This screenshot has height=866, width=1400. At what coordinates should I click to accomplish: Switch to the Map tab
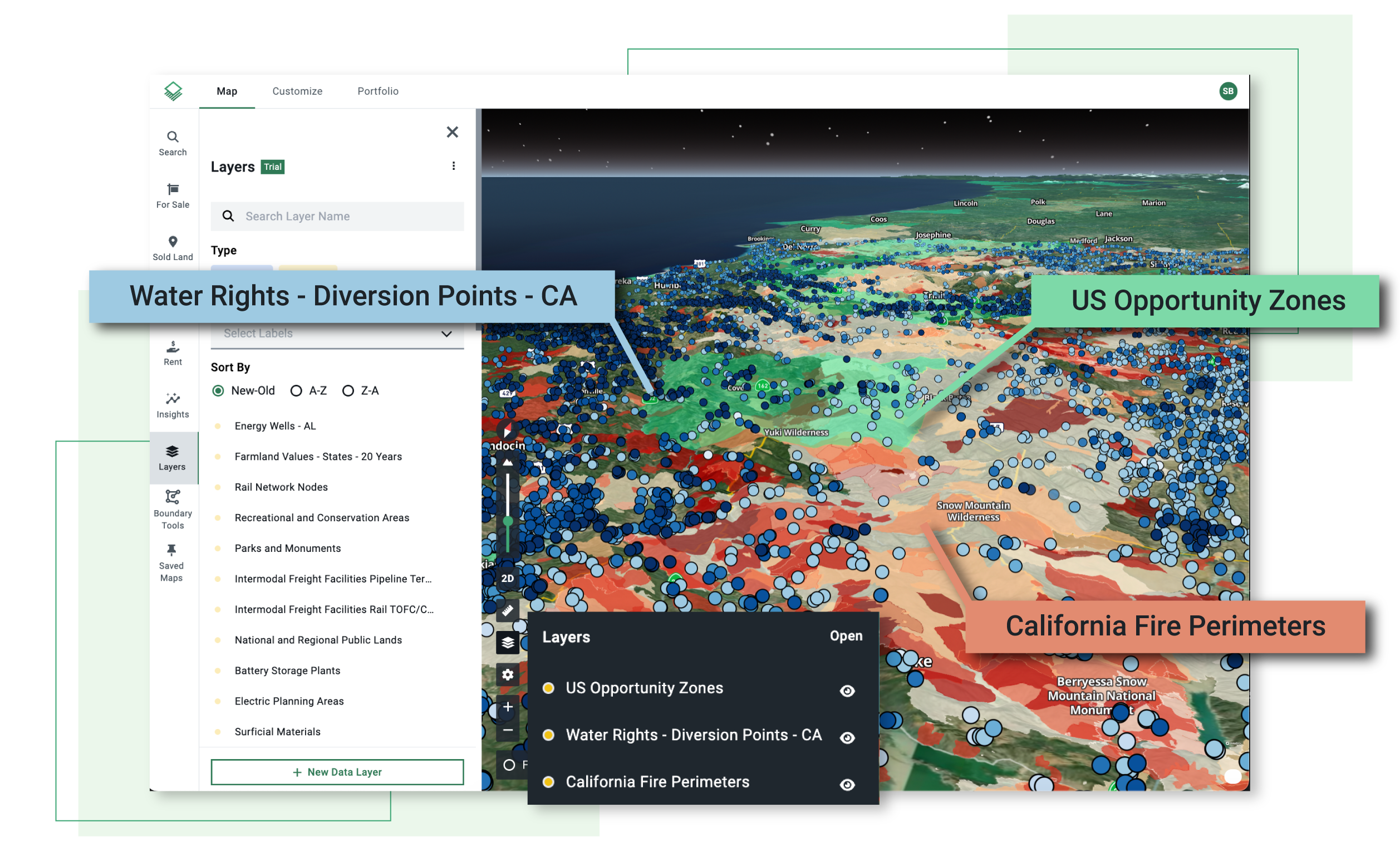(227, 91)
